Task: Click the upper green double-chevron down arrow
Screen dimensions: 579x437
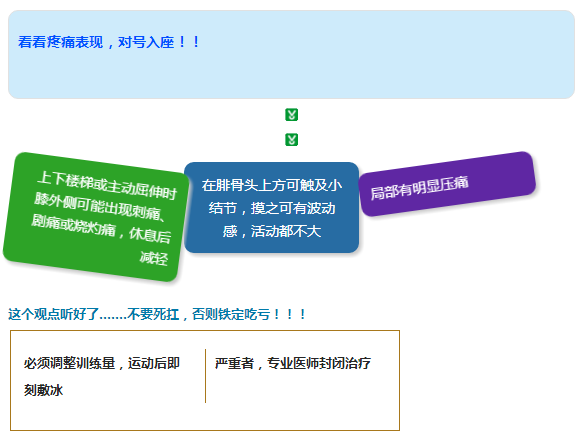Action: tap(291, 115)
